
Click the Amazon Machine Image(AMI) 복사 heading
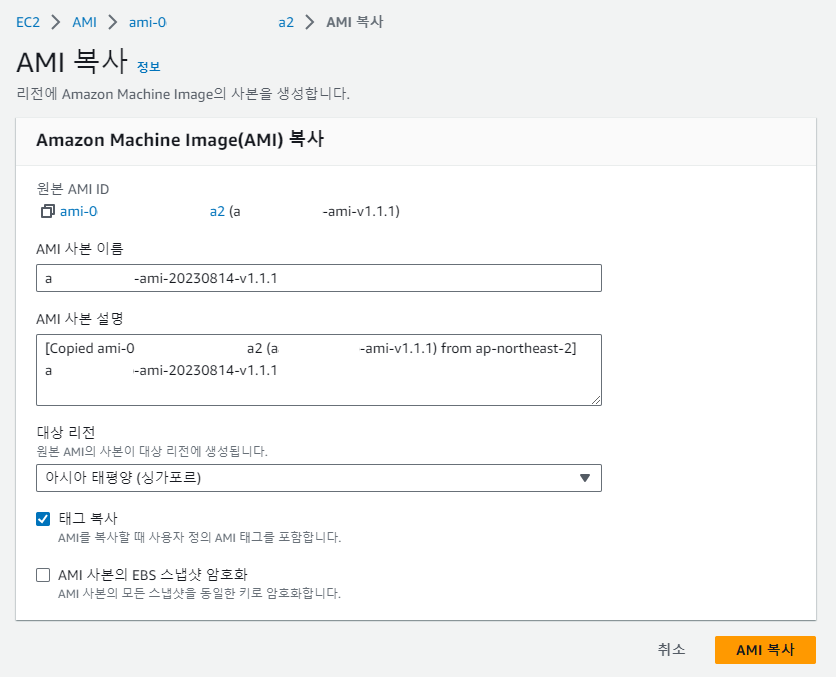pyautogui.click(x=180, y=140)
